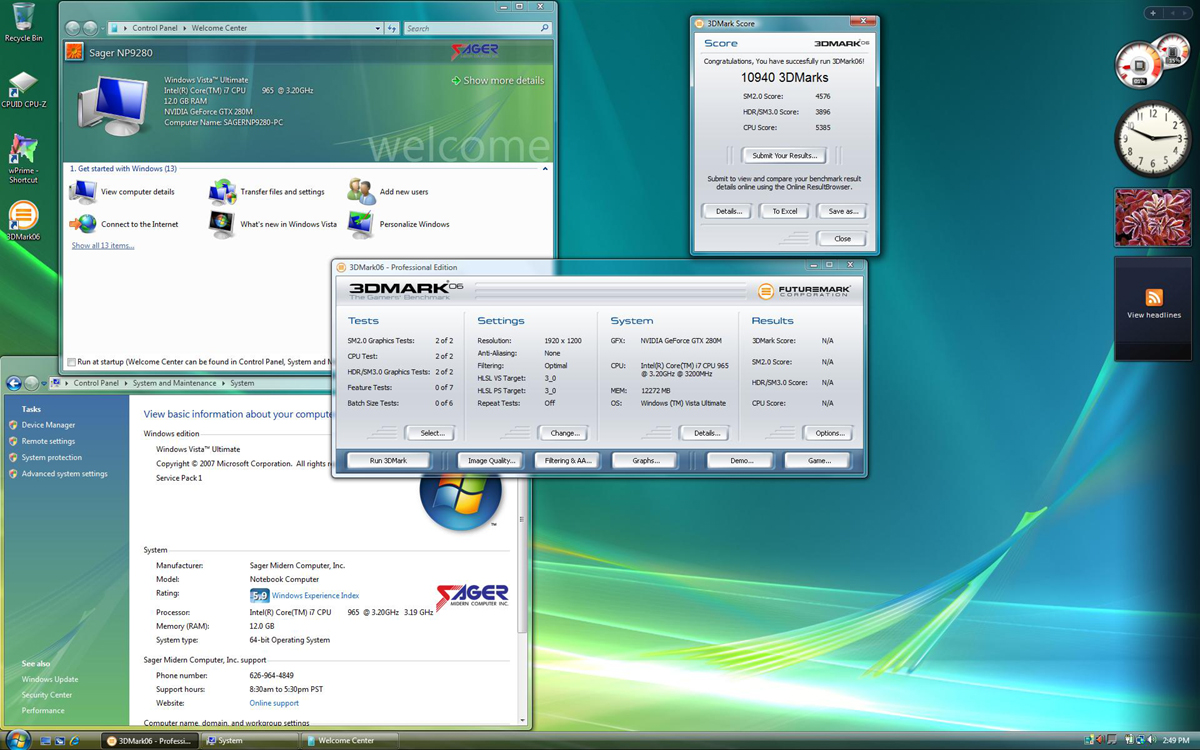Open the recent pages dropdown in Welcome Center

pos(103,28)
